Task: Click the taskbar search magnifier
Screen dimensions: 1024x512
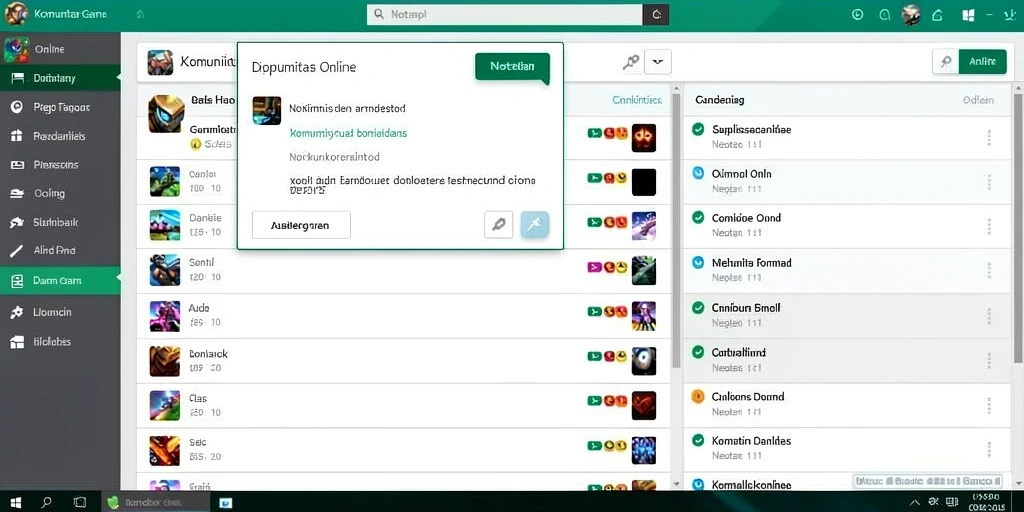Action: click(x=46, y=502)
